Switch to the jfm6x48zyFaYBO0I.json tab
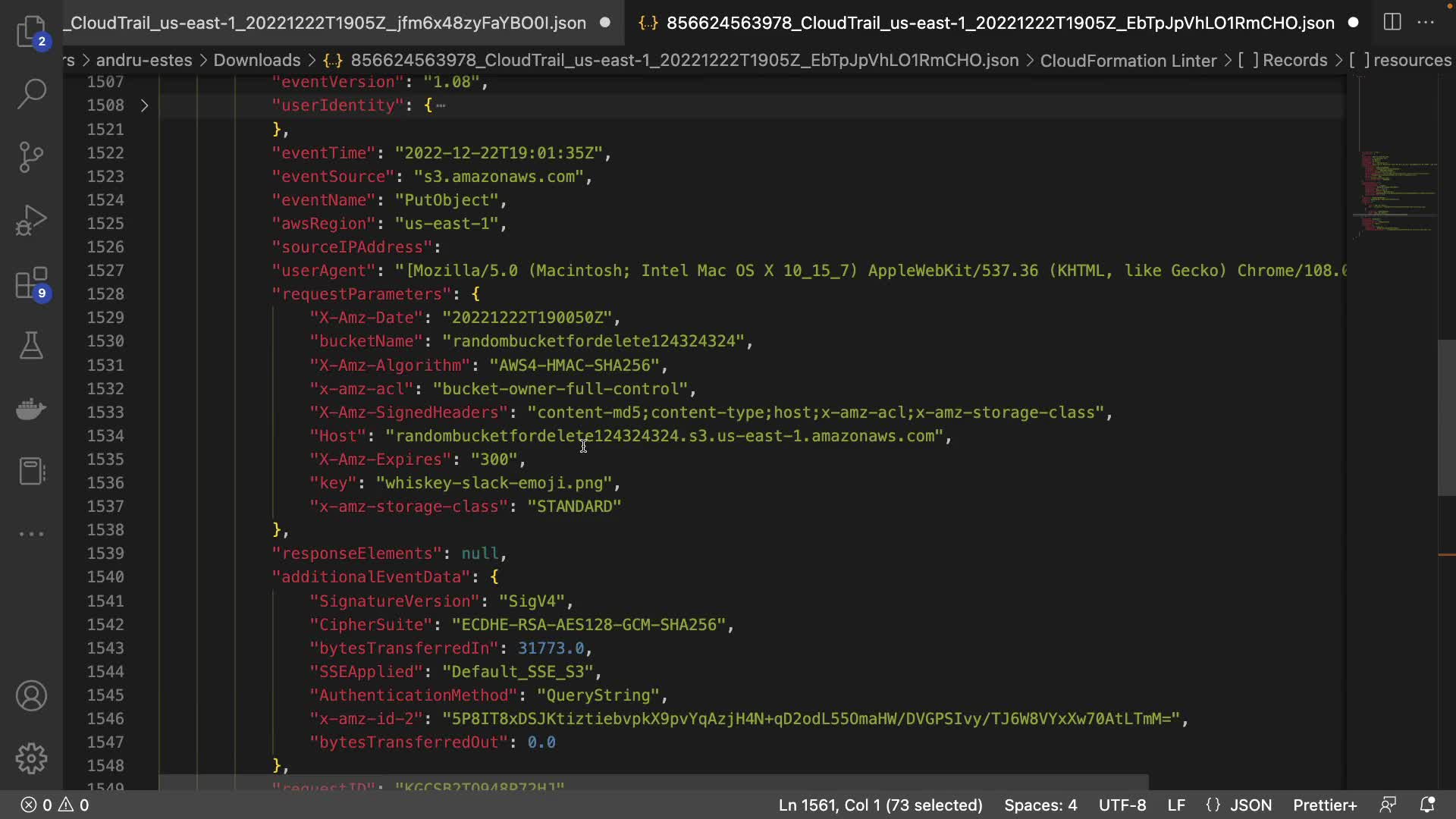The width and height of the screenshot is (1456, 819). point(328,23)
